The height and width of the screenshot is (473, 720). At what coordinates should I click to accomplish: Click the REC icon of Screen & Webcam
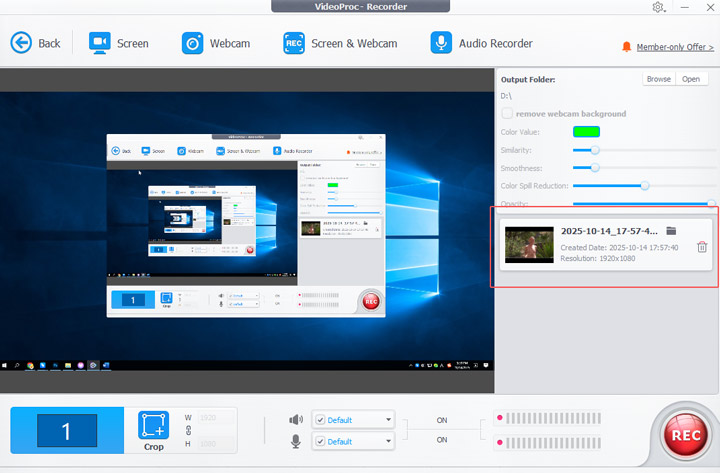tap(294, 43)
